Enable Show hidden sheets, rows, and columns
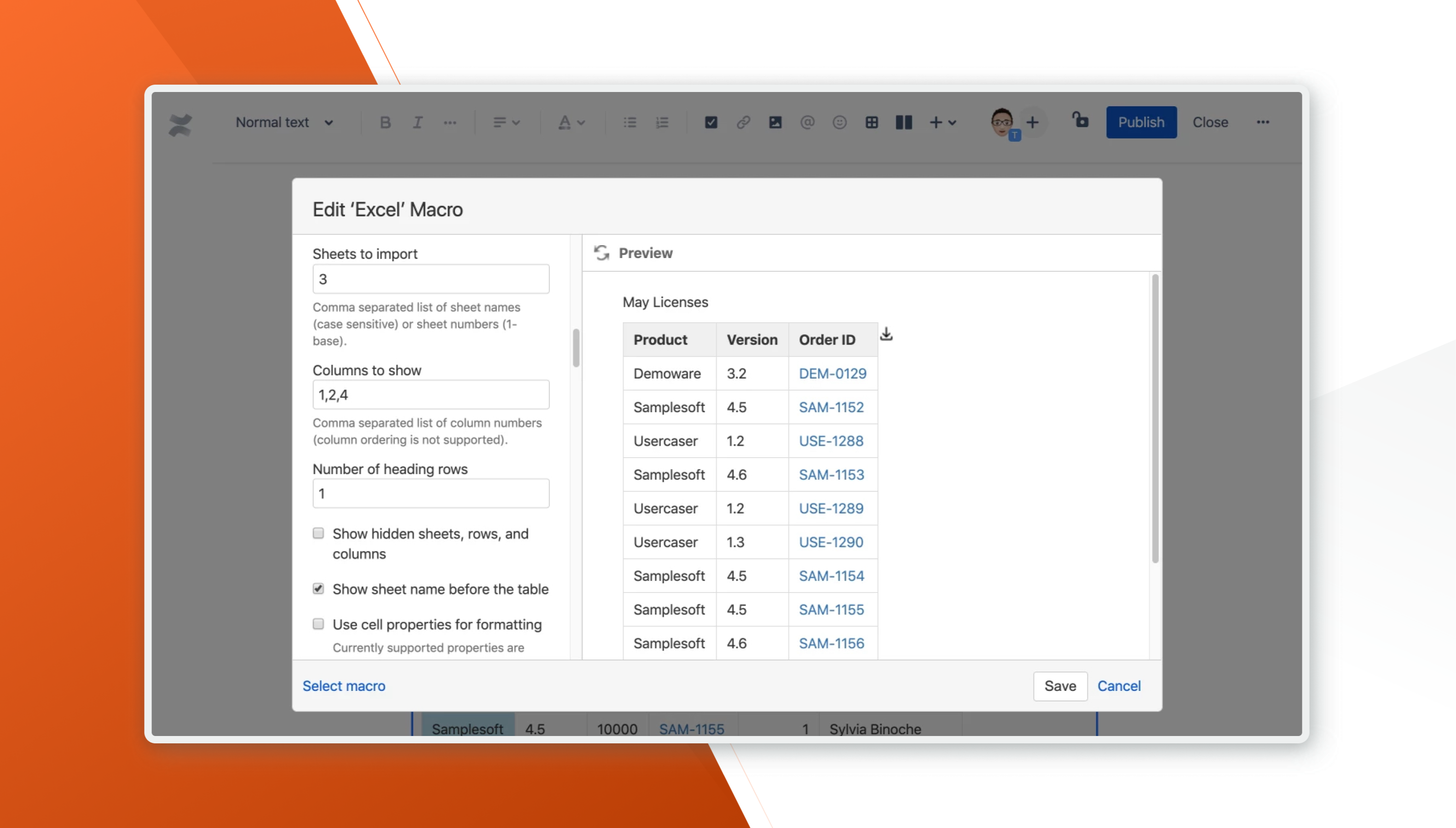The height and width of the screenshot is (828, 1456). pyautogui.click(x=318, y=534)
